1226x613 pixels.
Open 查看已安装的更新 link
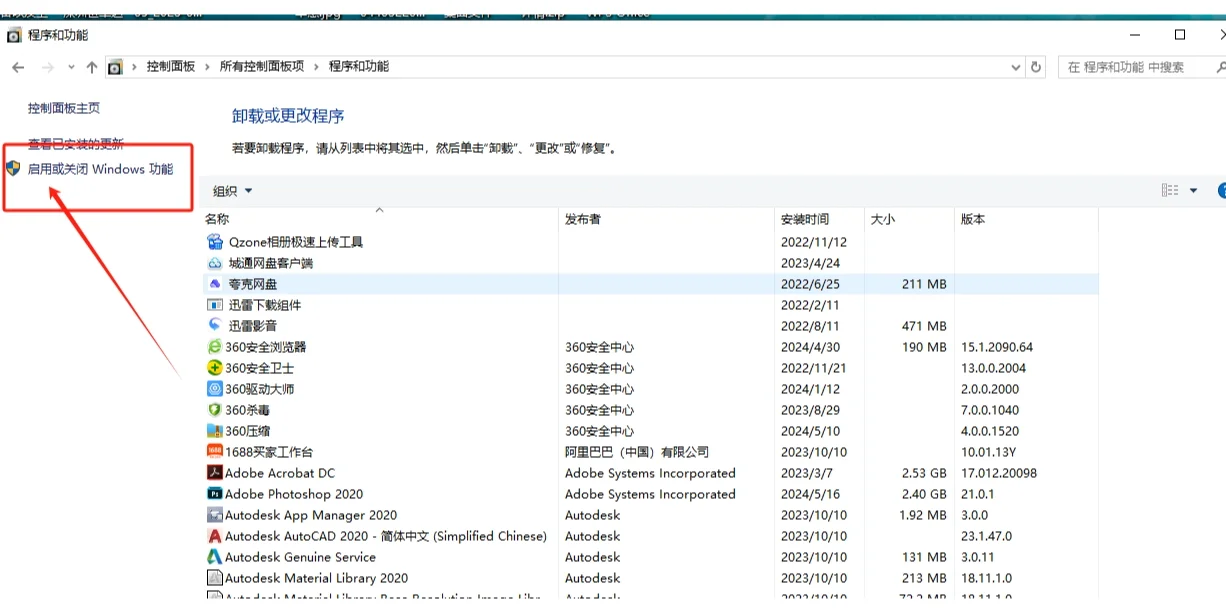coord(76,145)
